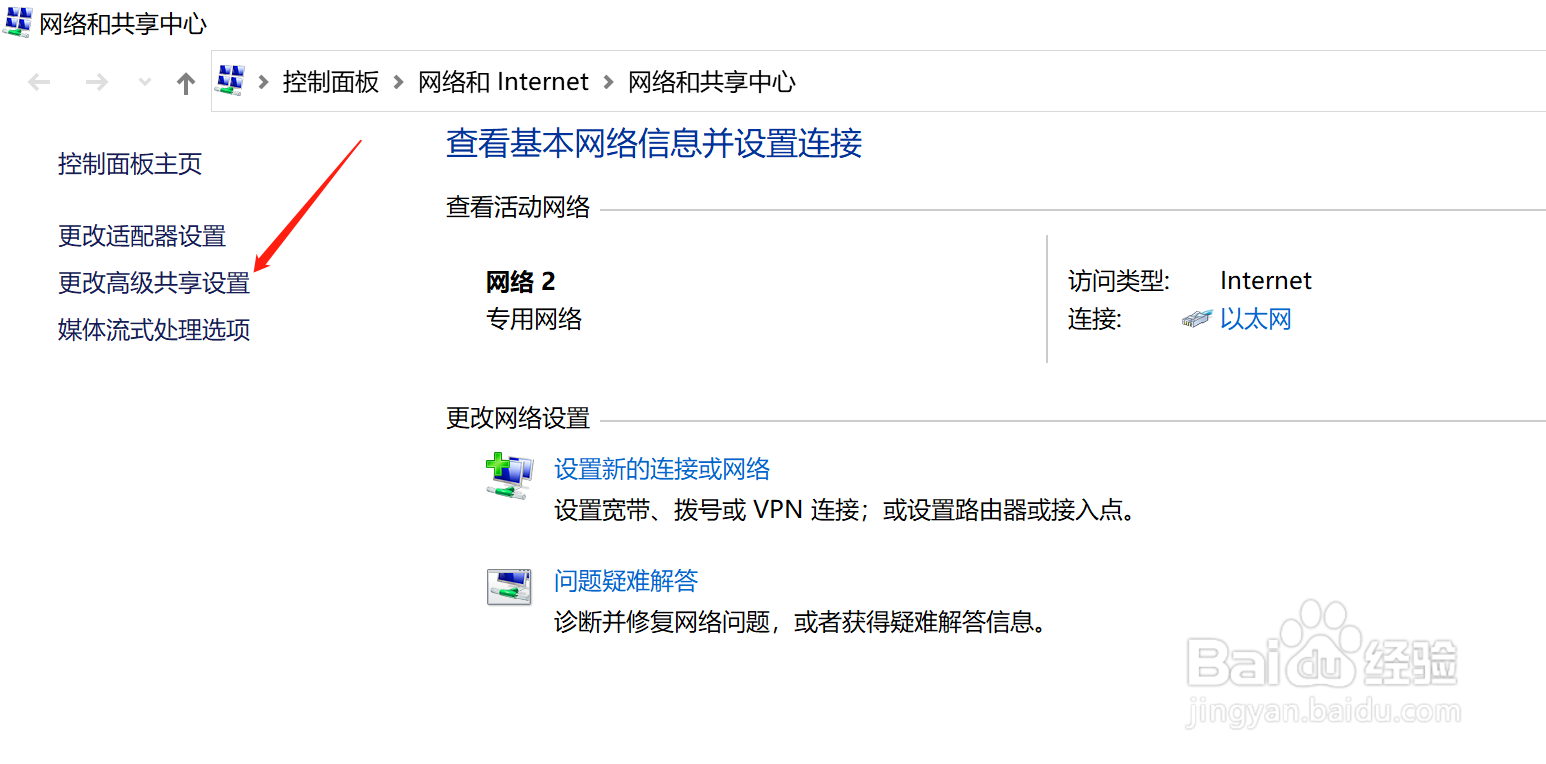Click the Network and Sharing Center title icon
This screenshot has height=764, width=1546.
pyautogui.click(x=17, y=22)
